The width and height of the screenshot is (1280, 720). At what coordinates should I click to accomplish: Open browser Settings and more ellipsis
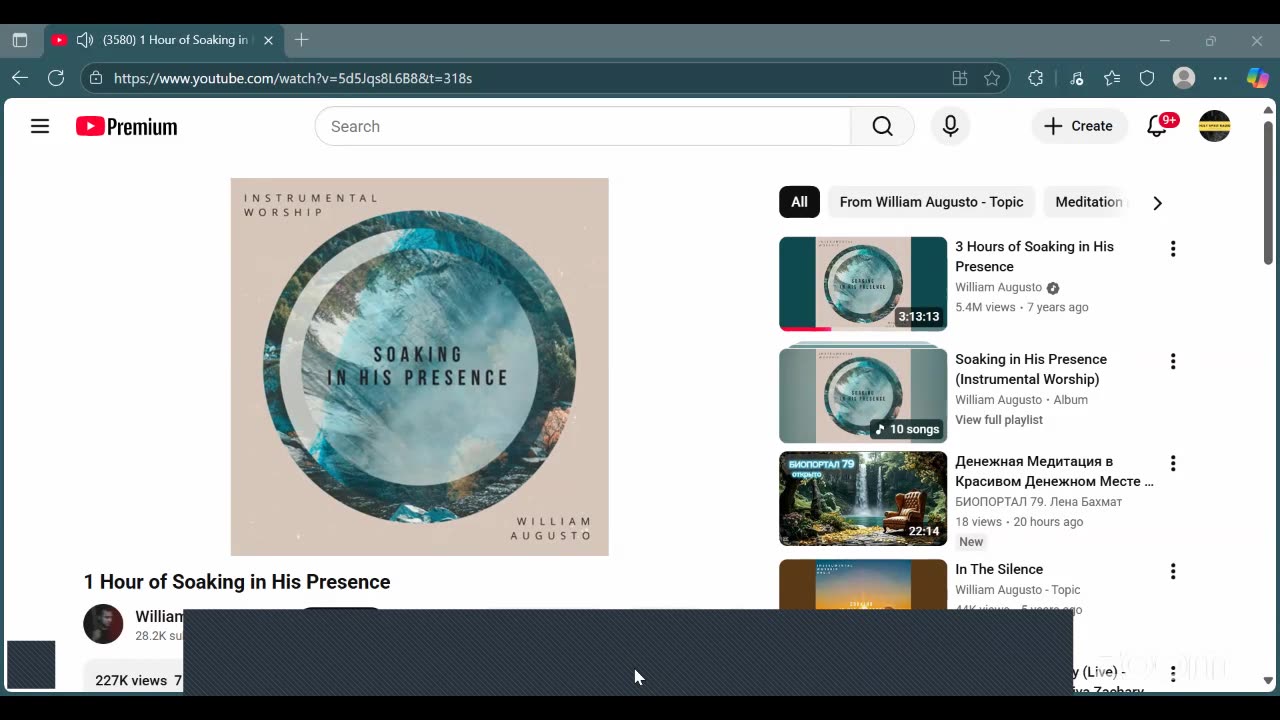(1220, 78)
